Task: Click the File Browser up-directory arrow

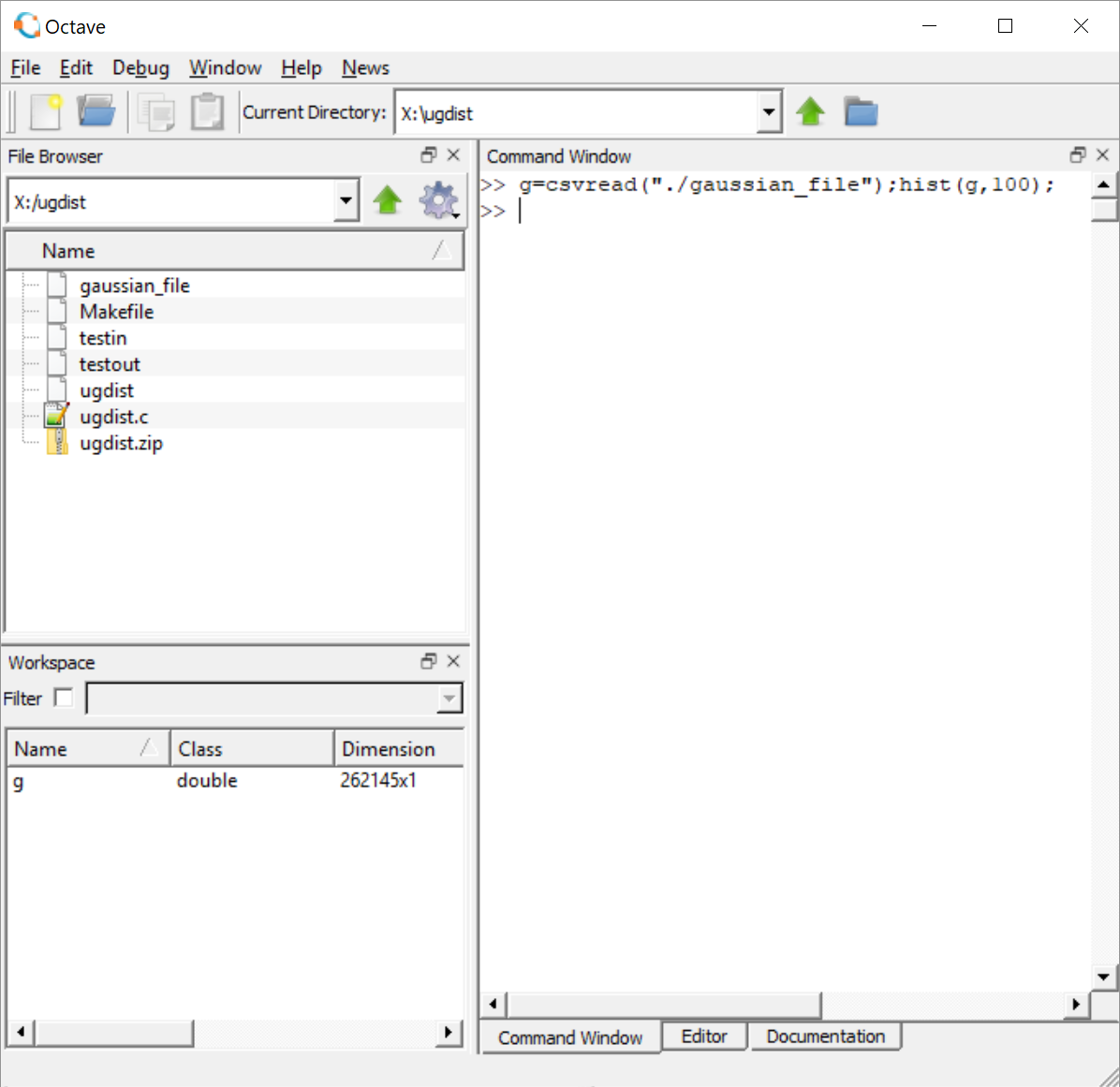Action: click(388, 199)
